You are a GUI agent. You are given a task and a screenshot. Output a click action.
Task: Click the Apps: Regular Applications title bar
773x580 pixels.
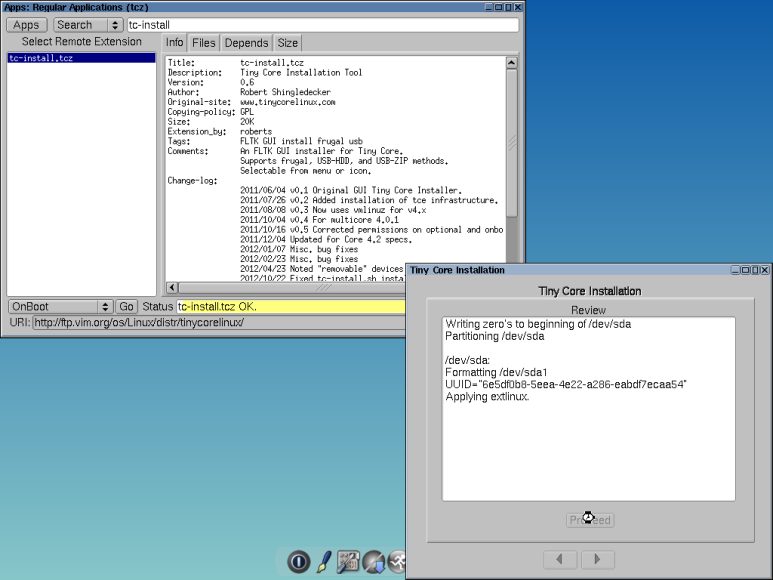(x=242, y=7)
